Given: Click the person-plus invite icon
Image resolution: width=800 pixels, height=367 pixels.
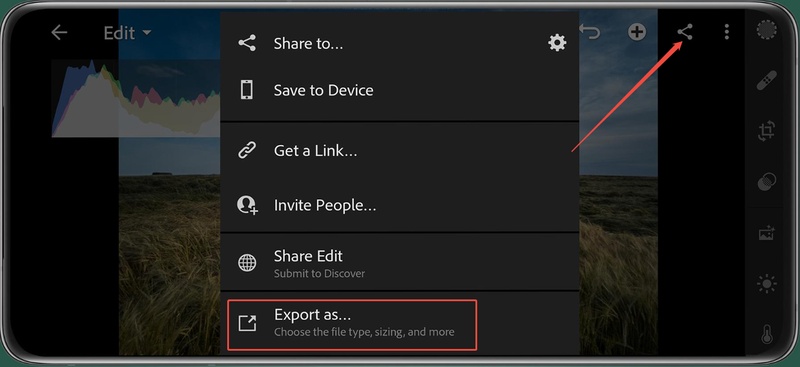Looking at the screenshot, I should [247, 205].
